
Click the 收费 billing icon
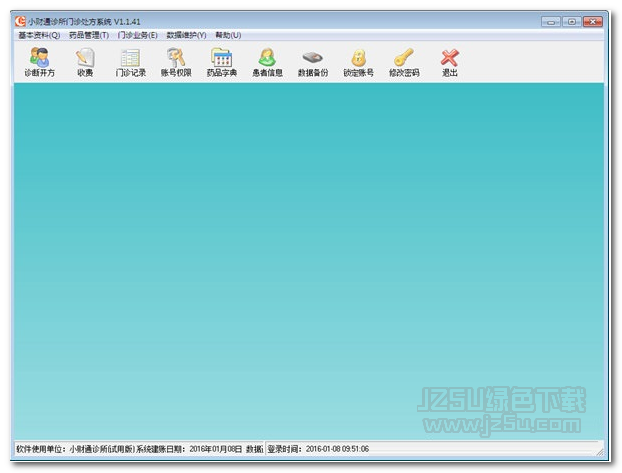point(85,62)
